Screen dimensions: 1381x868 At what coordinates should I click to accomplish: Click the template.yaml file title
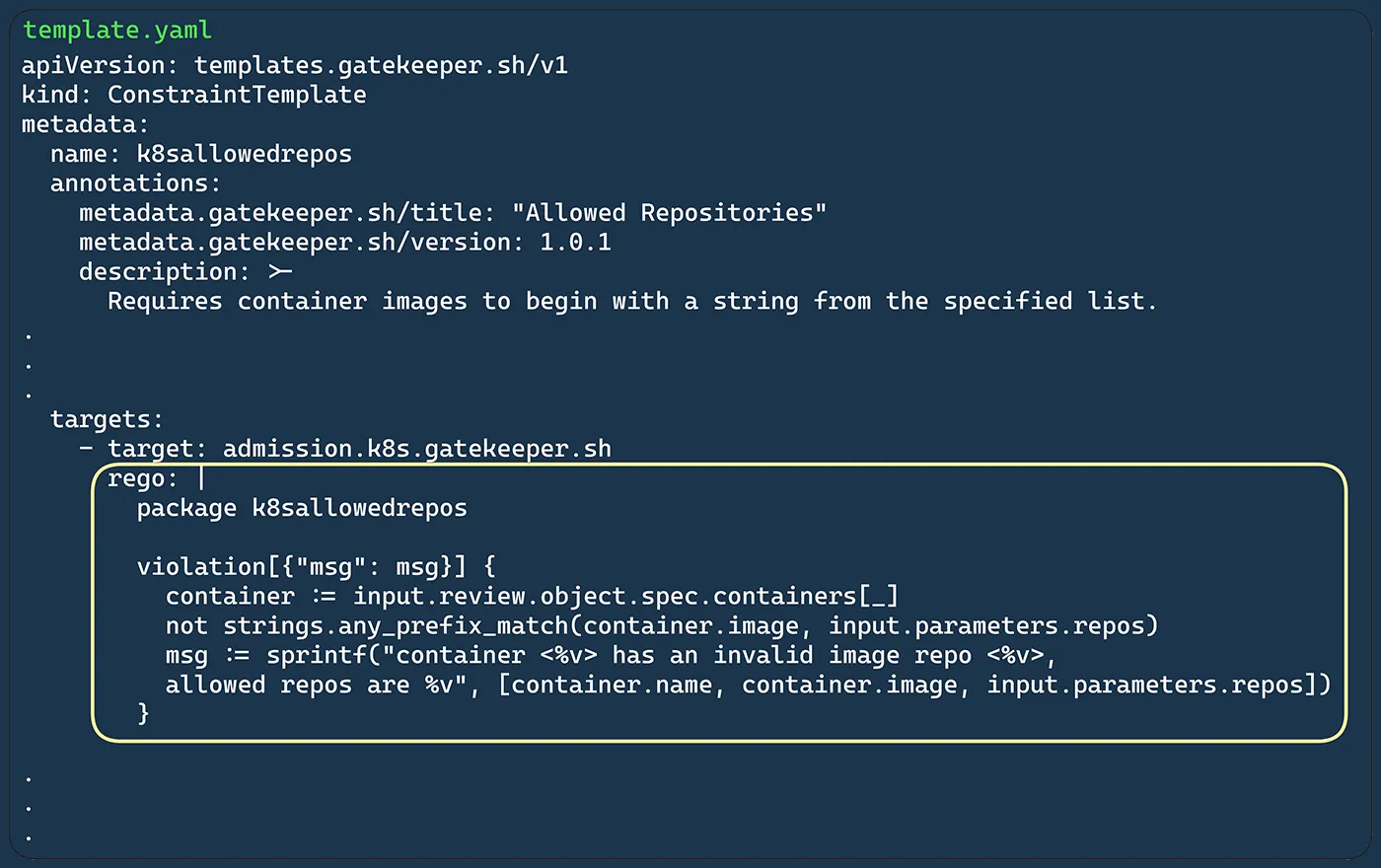click(x=117, y=30)
